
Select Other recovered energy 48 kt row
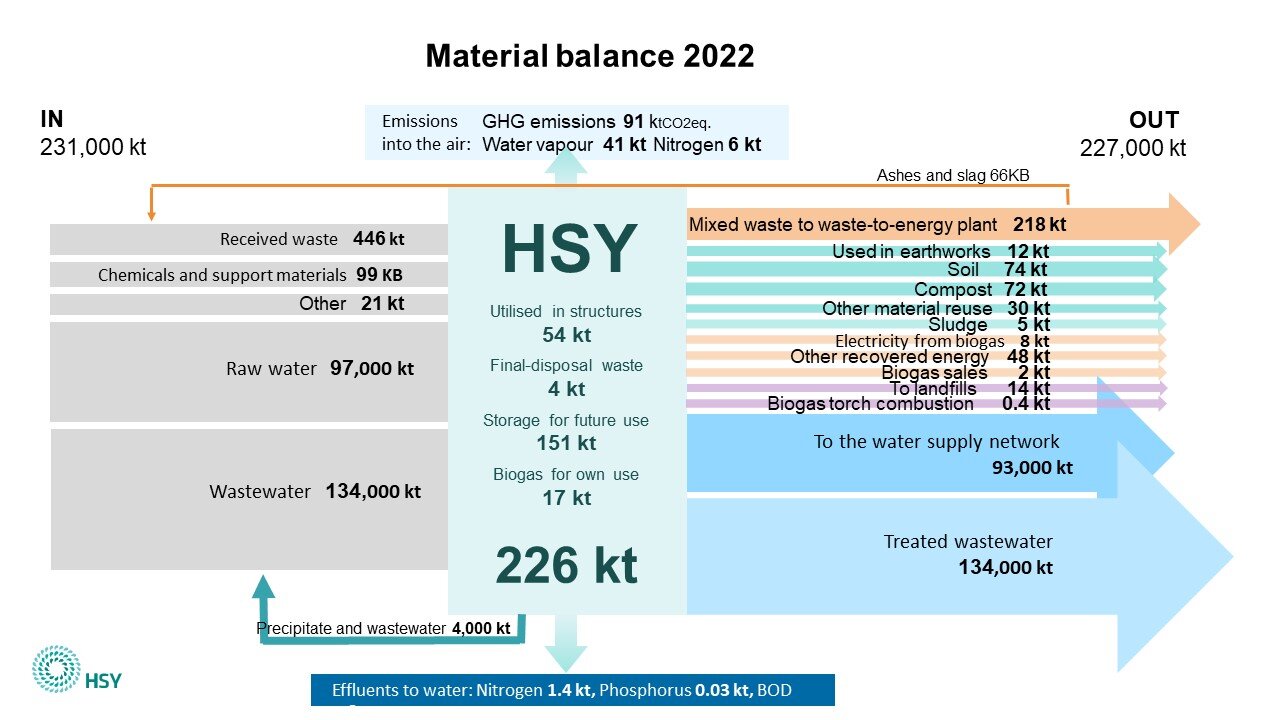(926, 357)
